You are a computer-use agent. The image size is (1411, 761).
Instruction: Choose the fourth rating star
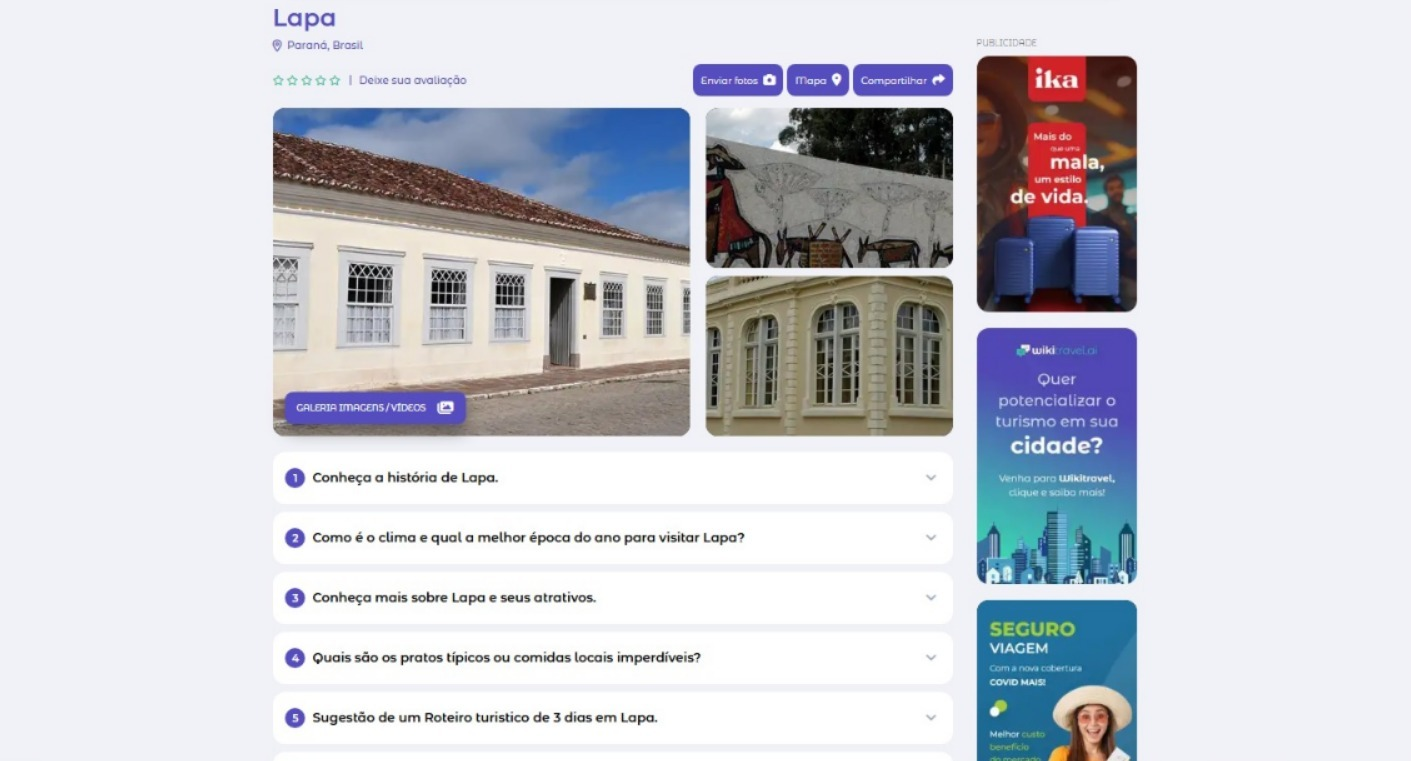[x=320, y=80]
